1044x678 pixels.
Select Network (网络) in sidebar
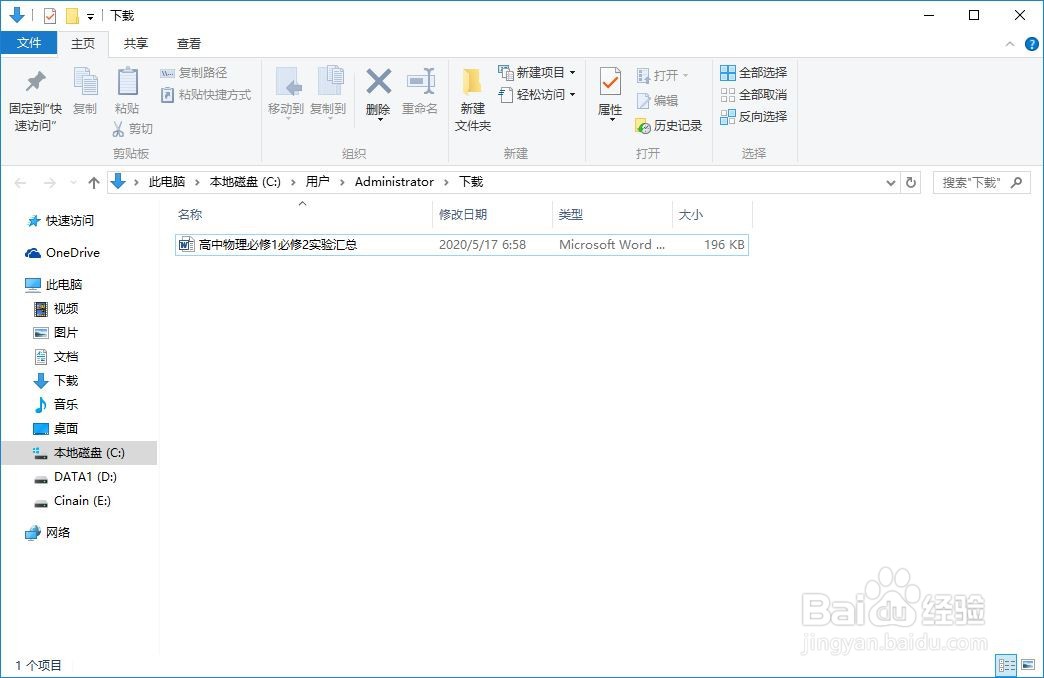48,532
